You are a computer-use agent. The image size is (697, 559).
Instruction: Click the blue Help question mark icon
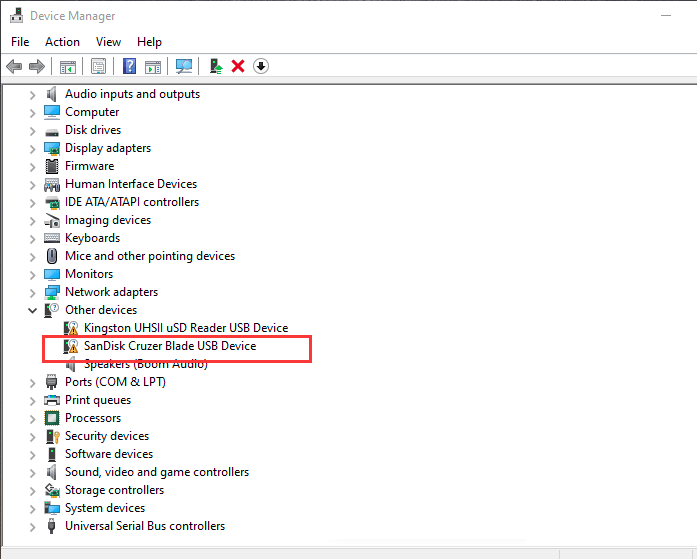coord(129,67)
